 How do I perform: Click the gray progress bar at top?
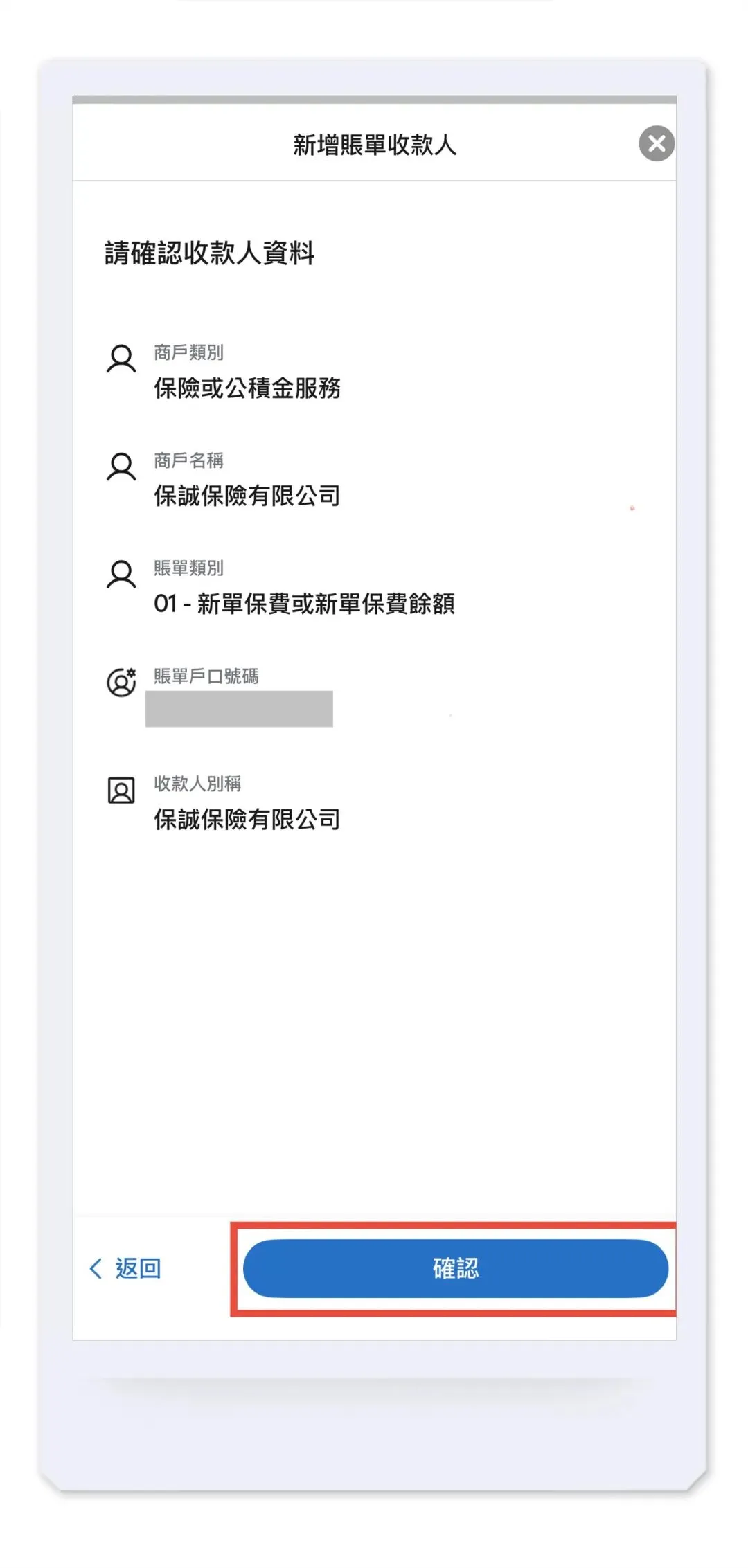tap(374, 100)
